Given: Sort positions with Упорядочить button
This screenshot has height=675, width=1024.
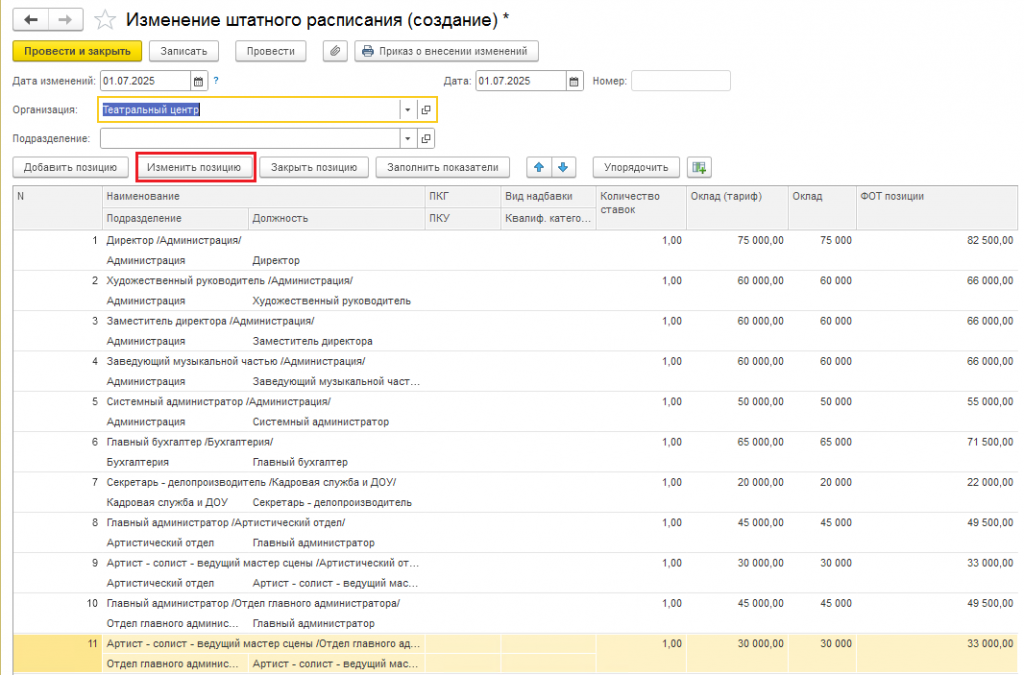Looking at the screenshot, I should coord(636,167).
